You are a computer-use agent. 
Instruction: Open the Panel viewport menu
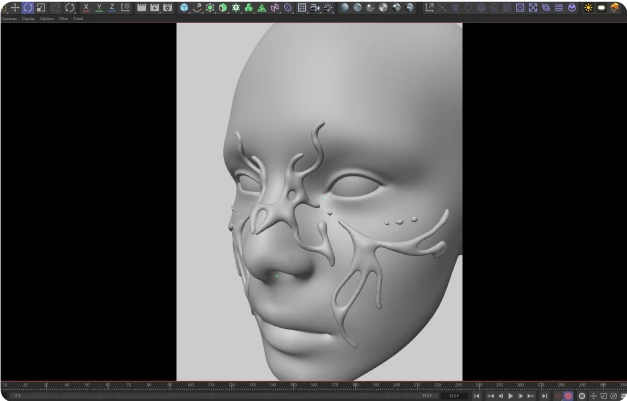tap(78, 19)
